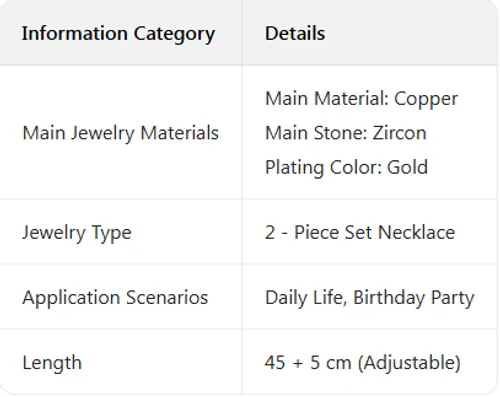Select the Plating Color: Gold text
This screenshot has width=500, height=397.
(346, 167)
